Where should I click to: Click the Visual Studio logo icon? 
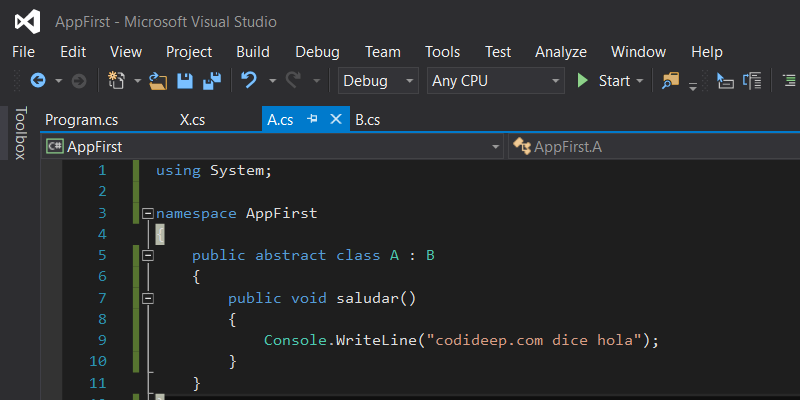pos(27,21)
